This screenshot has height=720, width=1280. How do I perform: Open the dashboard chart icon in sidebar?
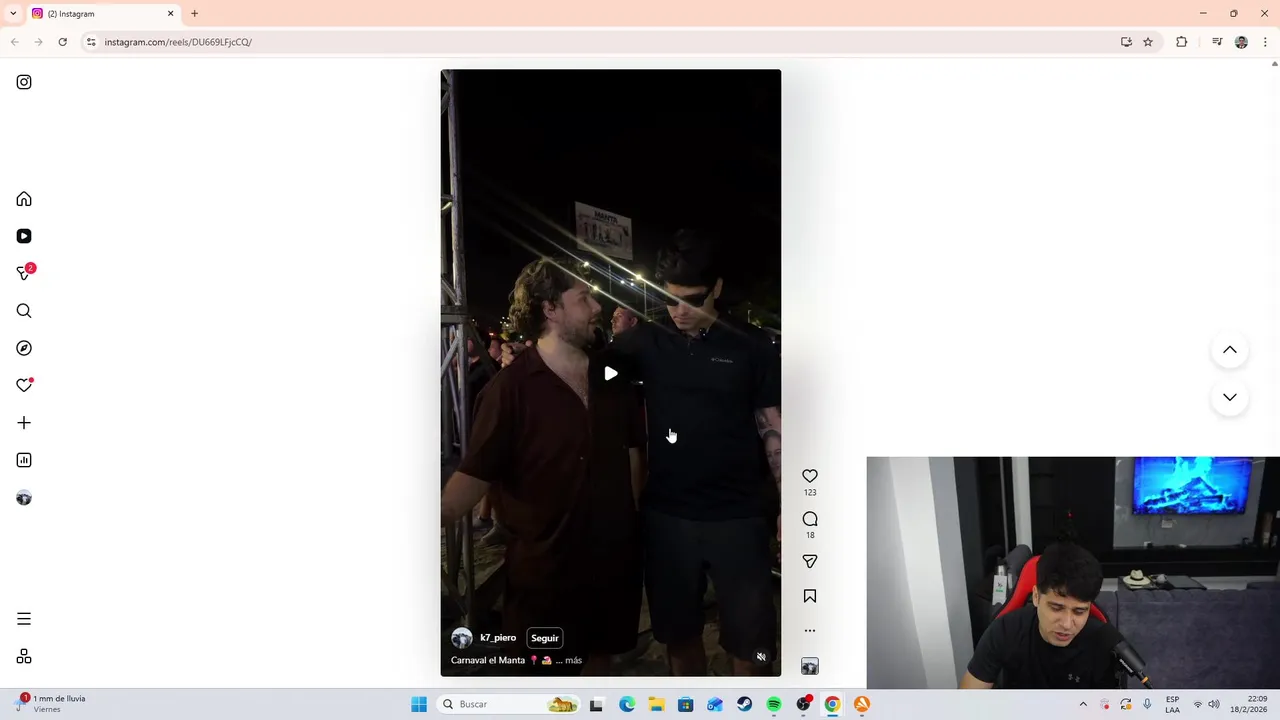point(24,460)
